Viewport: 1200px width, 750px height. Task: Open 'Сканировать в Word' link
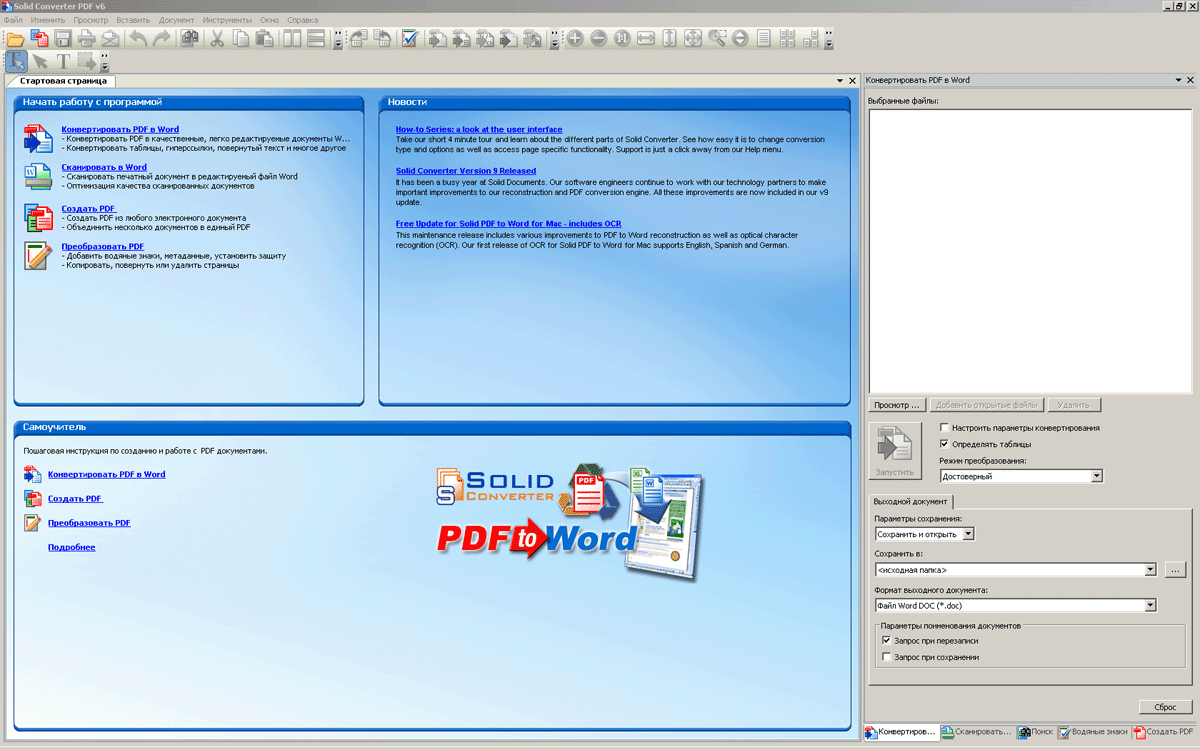coord(104,167)
